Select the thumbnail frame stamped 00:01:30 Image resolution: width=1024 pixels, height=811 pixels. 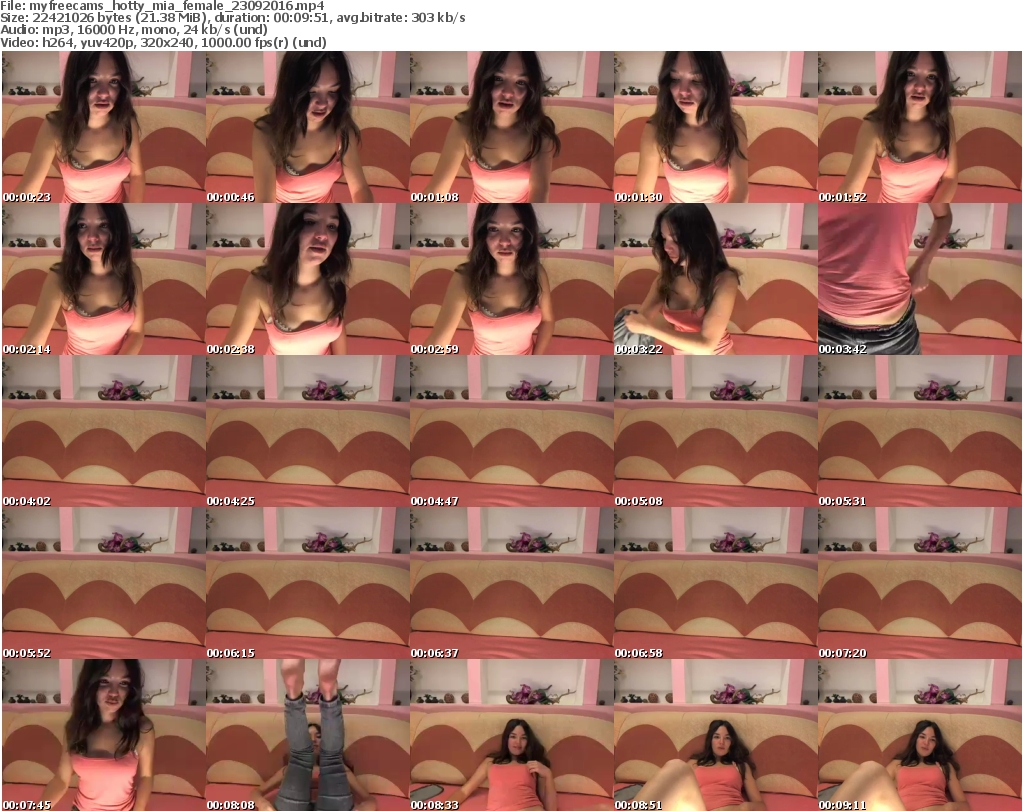pos(715,127)
